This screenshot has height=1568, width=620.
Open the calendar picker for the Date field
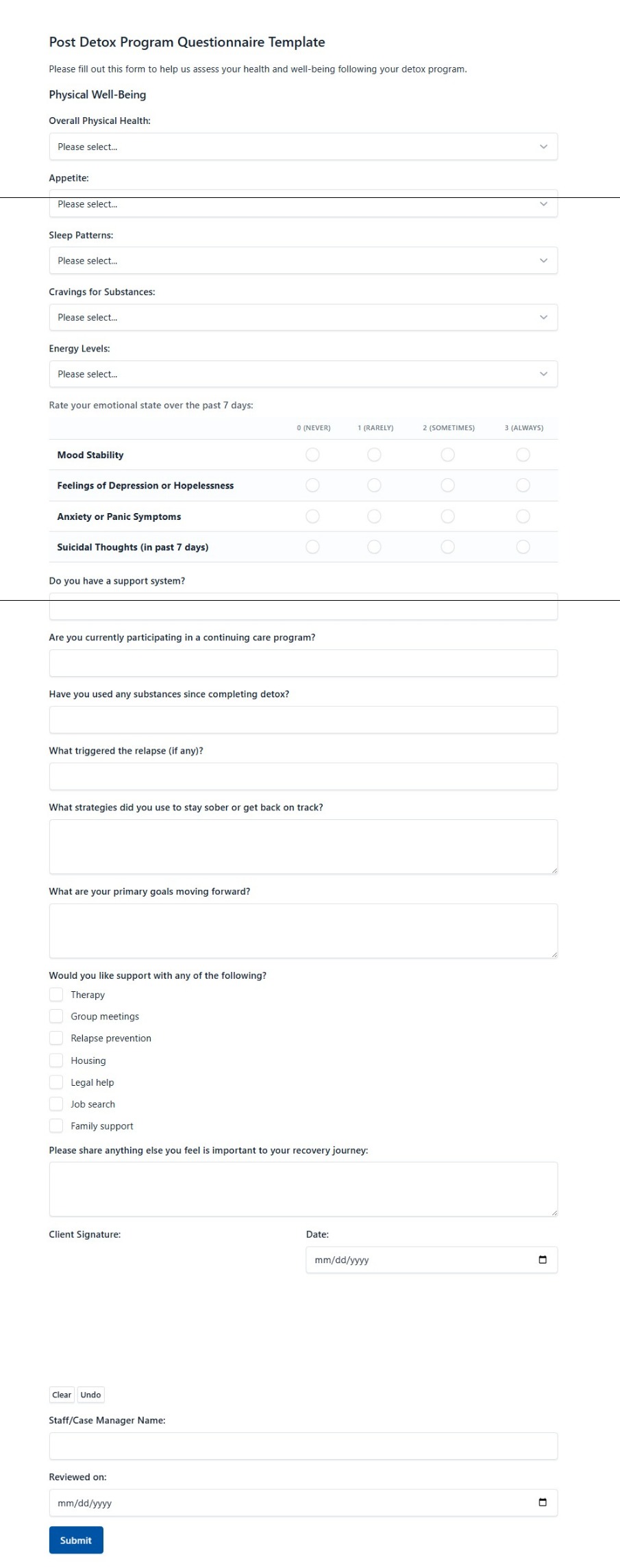[543, 1259]
